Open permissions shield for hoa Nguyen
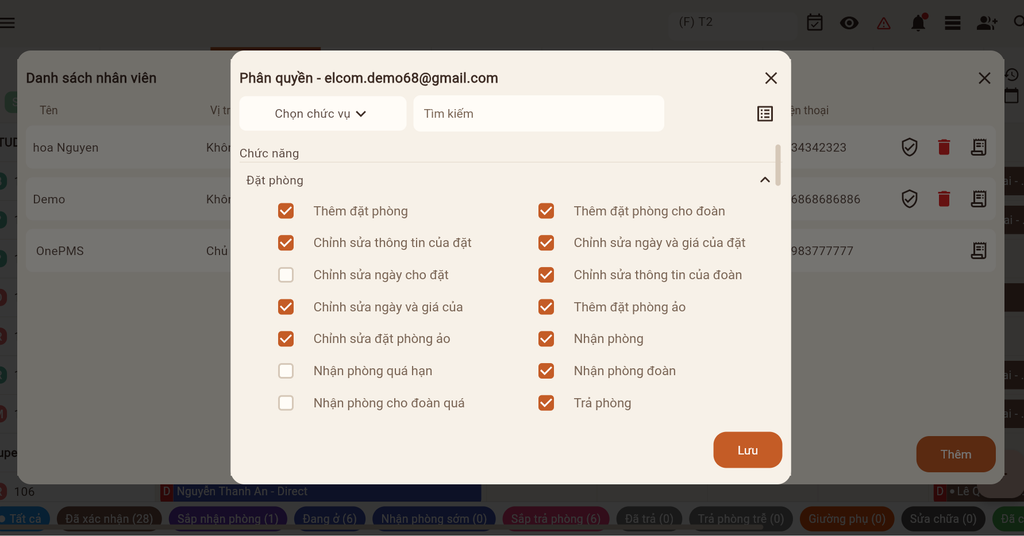This screenshot has width=1024, height=536. tap(909, 148)
